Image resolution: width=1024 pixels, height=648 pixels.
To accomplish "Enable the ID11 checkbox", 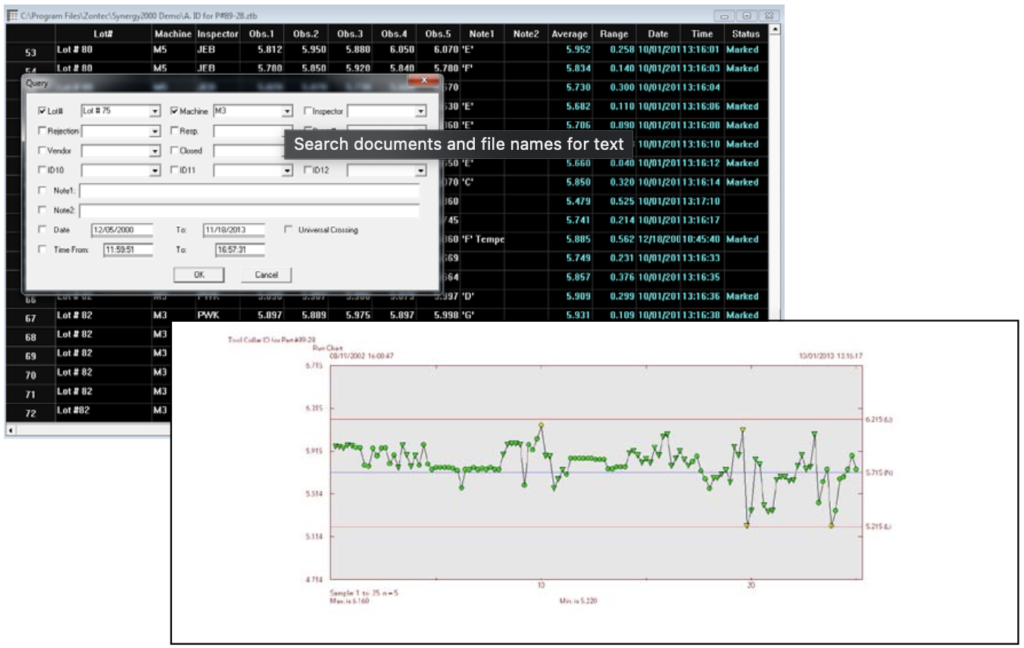I will (x=174, y=170).
